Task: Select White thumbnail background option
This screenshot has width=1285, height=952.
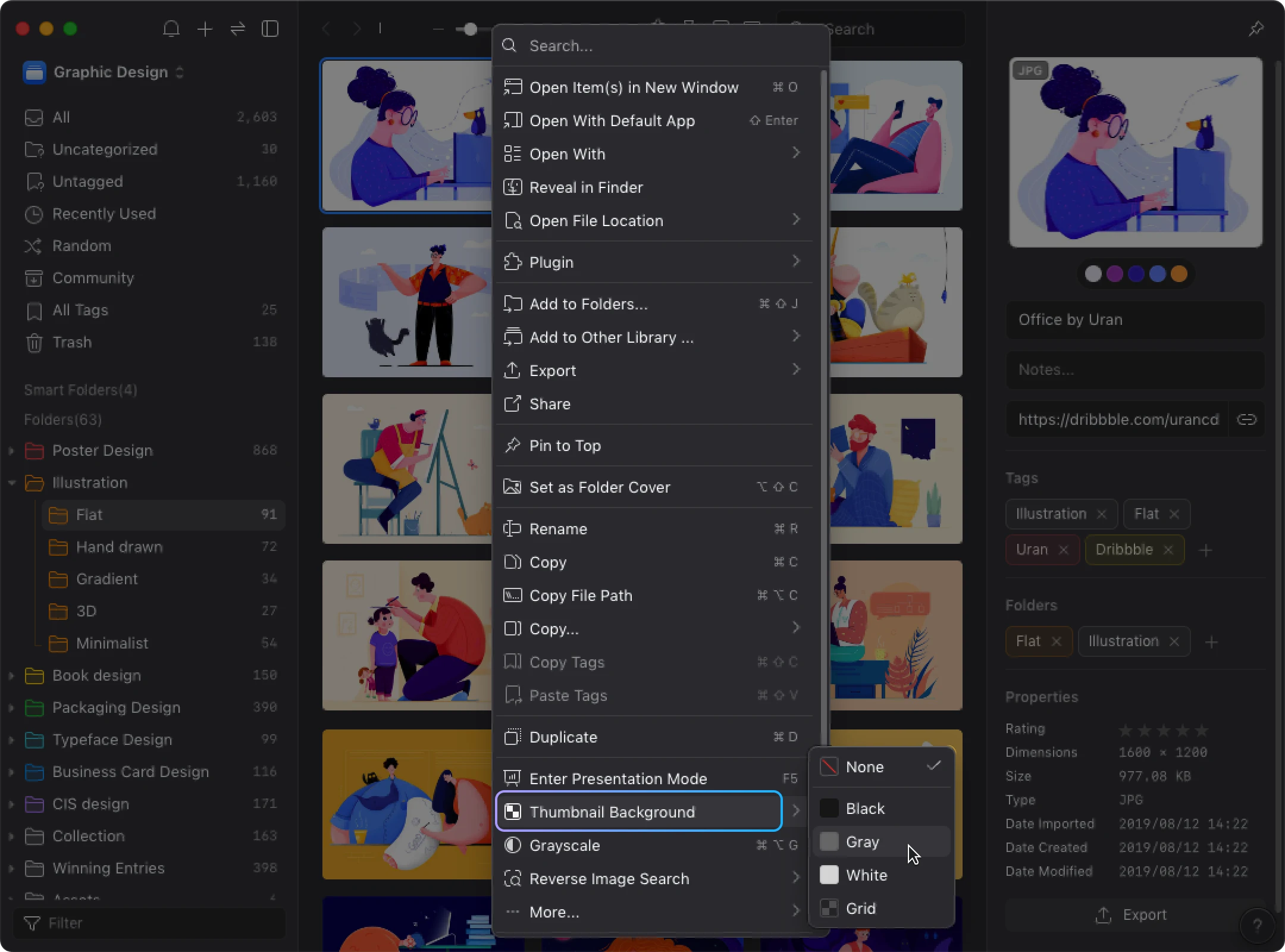Action: pos(882,875)
